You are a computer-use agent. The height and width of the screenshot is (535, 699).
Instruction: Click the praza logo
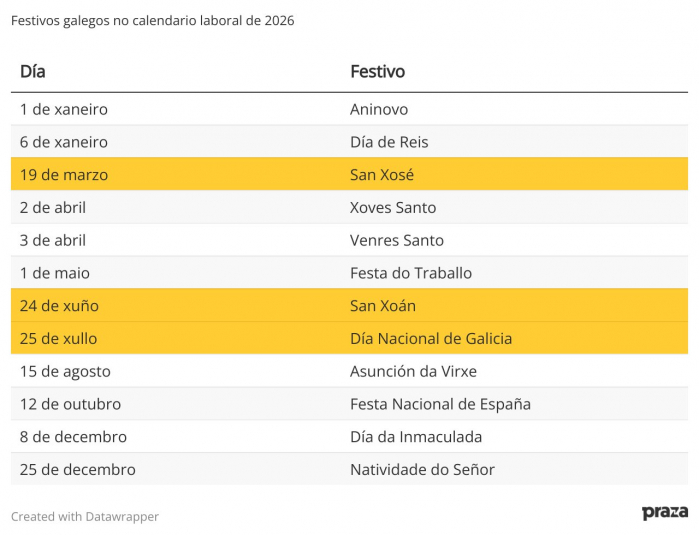(x=665, y=513)
